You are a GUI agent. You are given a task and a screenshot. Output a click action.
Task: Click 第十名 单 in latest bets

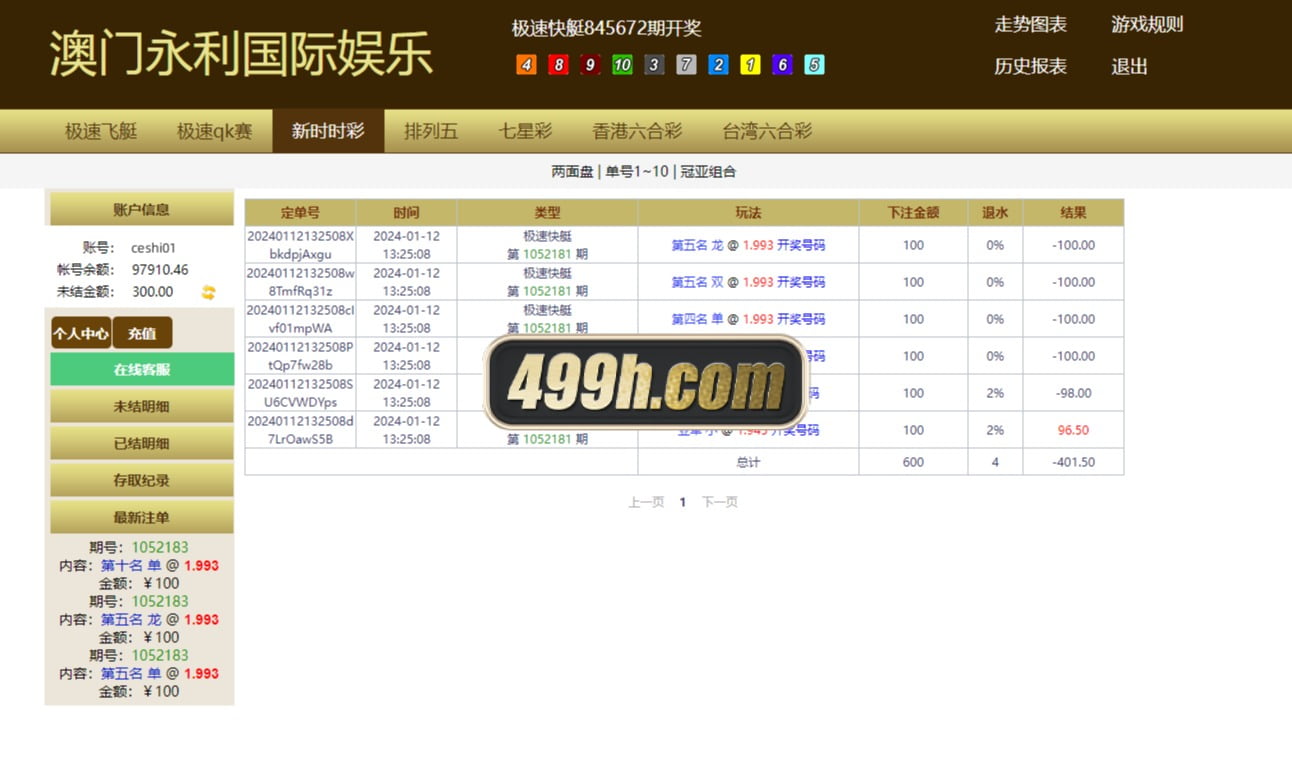point(131,565)
